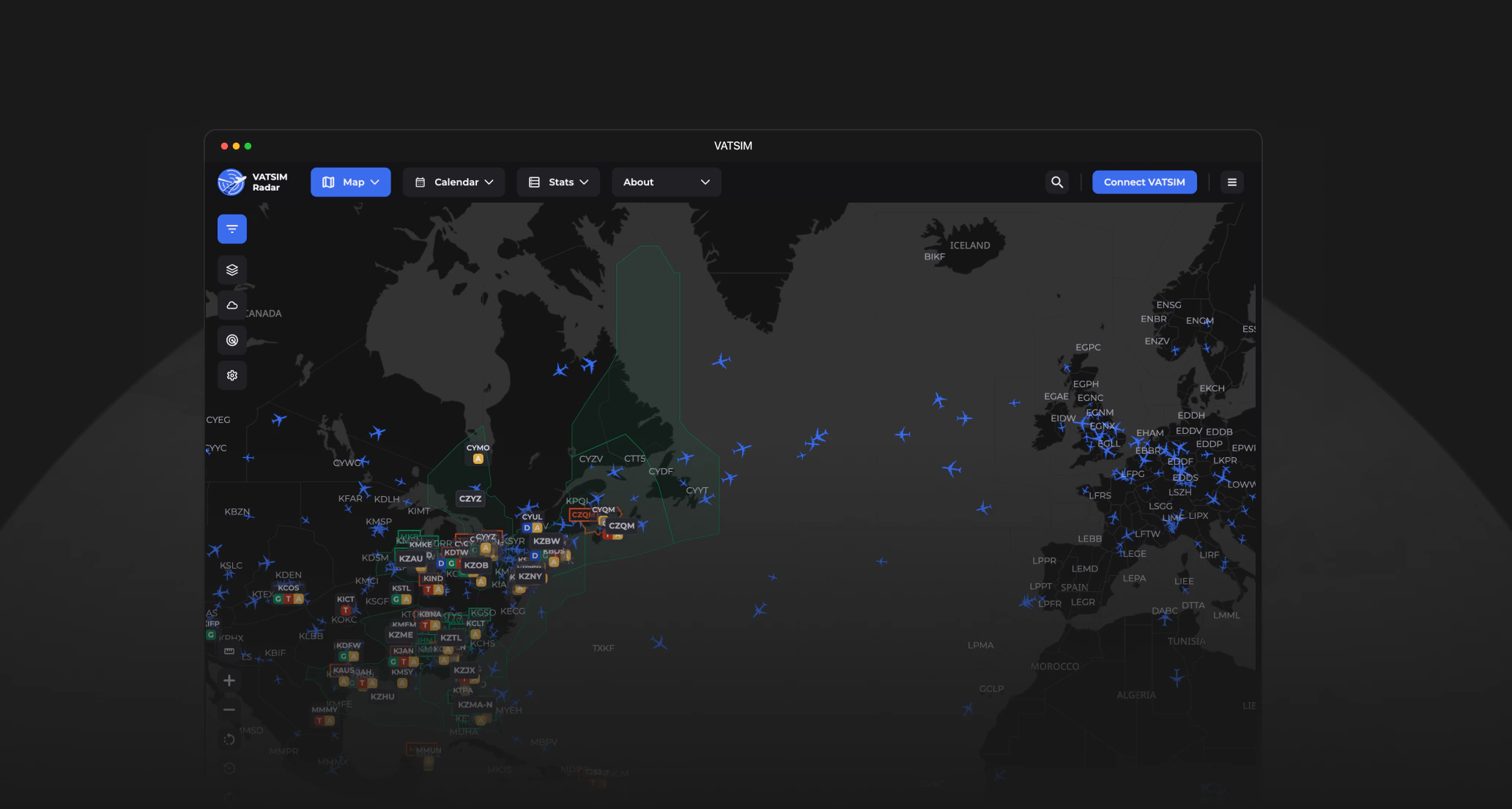Click the ICELAND map label

970,245
